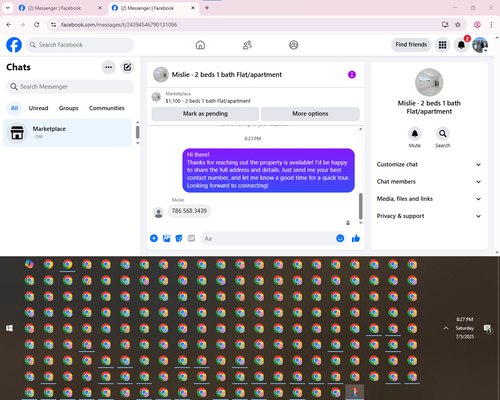Viewport: 500px width, 400px height.
Task: Click the Facebook logo
Action: (x=14, y=45)
